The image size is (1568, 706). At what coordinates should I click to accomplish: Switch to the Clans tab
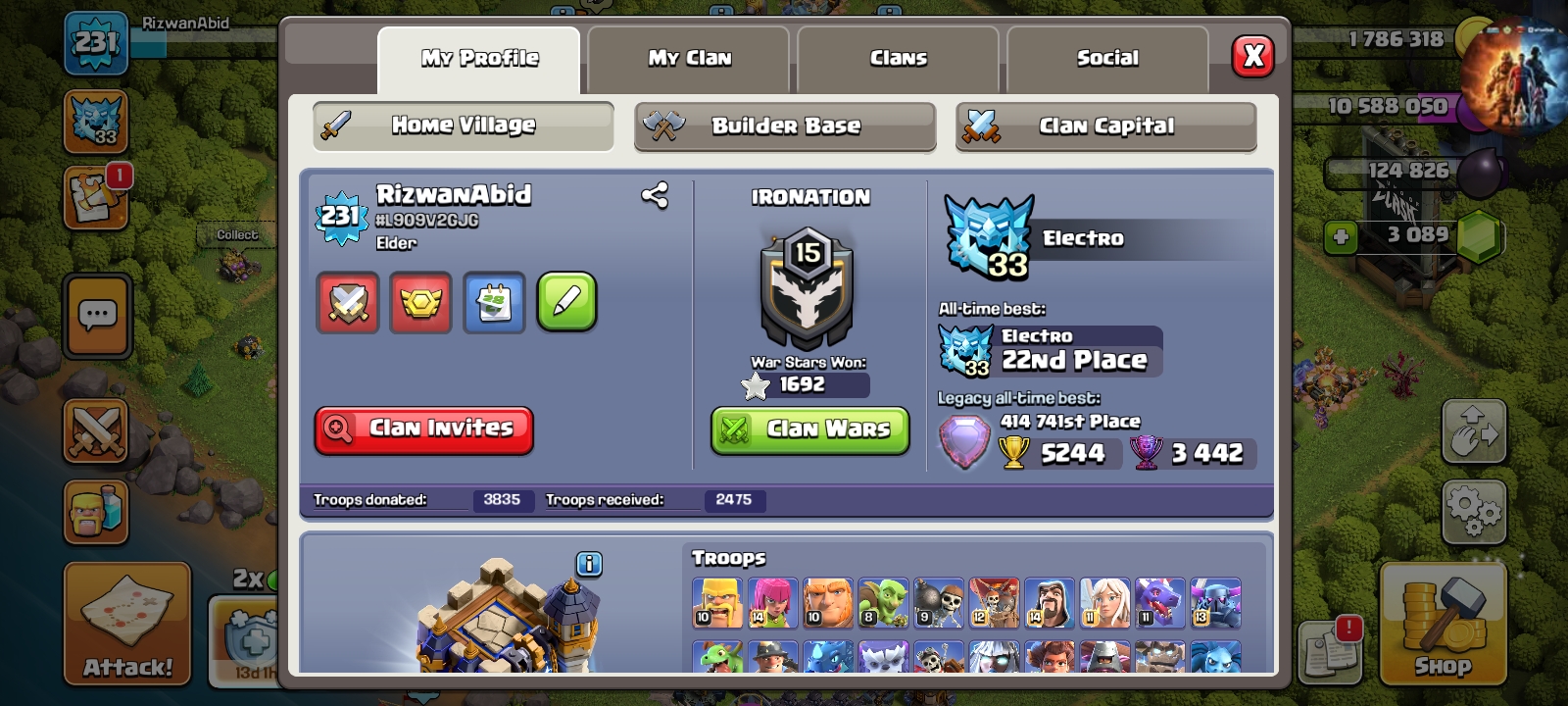(x=899, y=59)
